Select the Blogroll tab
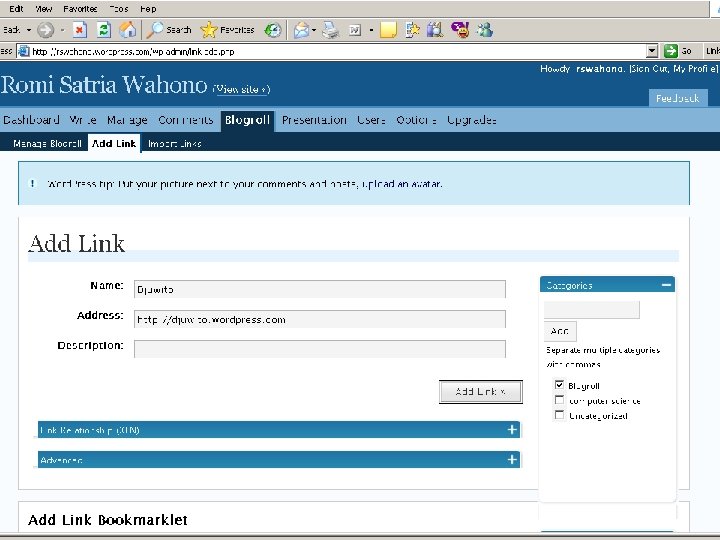 click(247, 121)
